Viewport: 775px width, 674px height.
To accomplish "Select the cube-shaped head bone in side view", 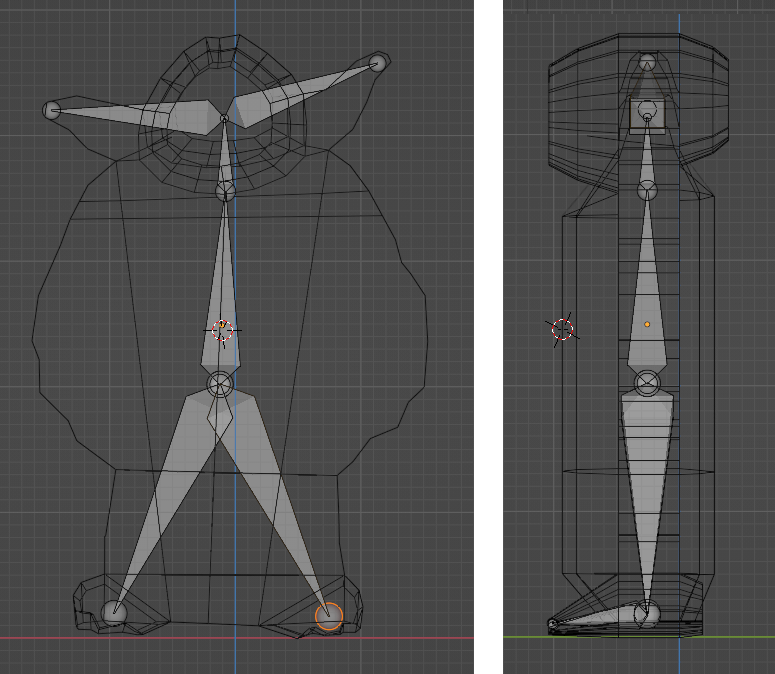I will click(x=647, y=116).
